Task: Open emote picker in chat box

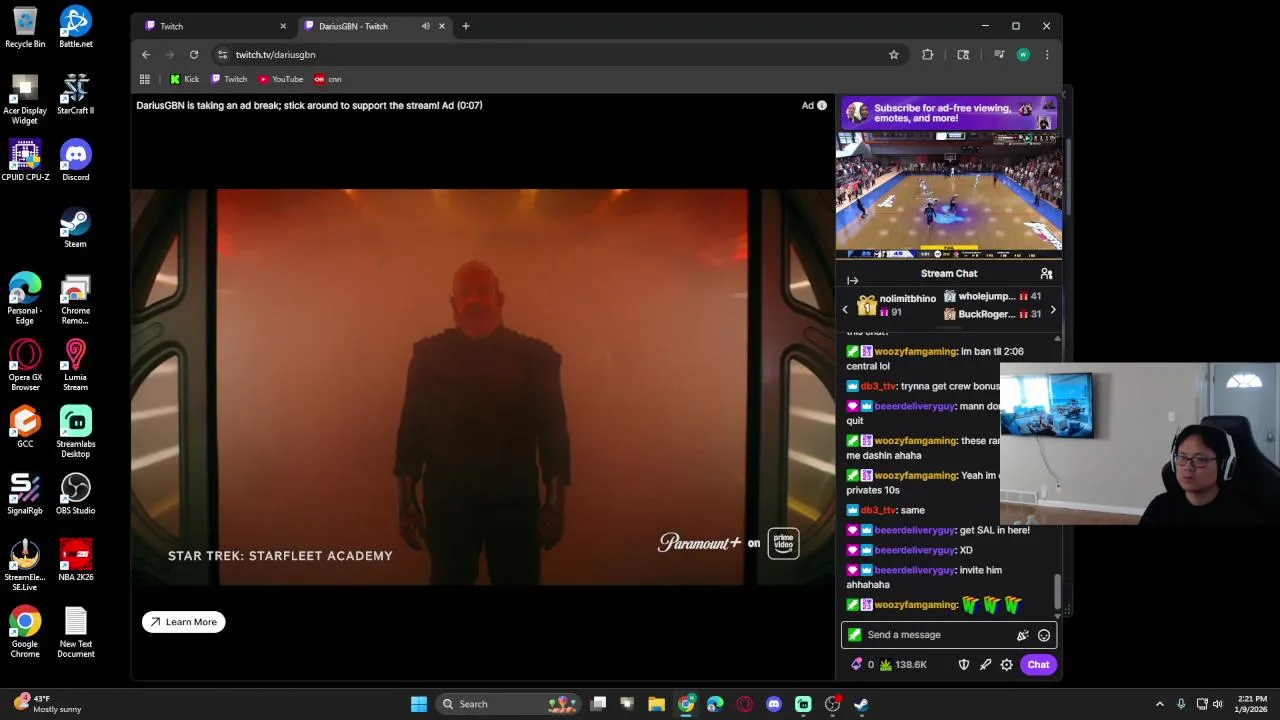Action: 1044,635
